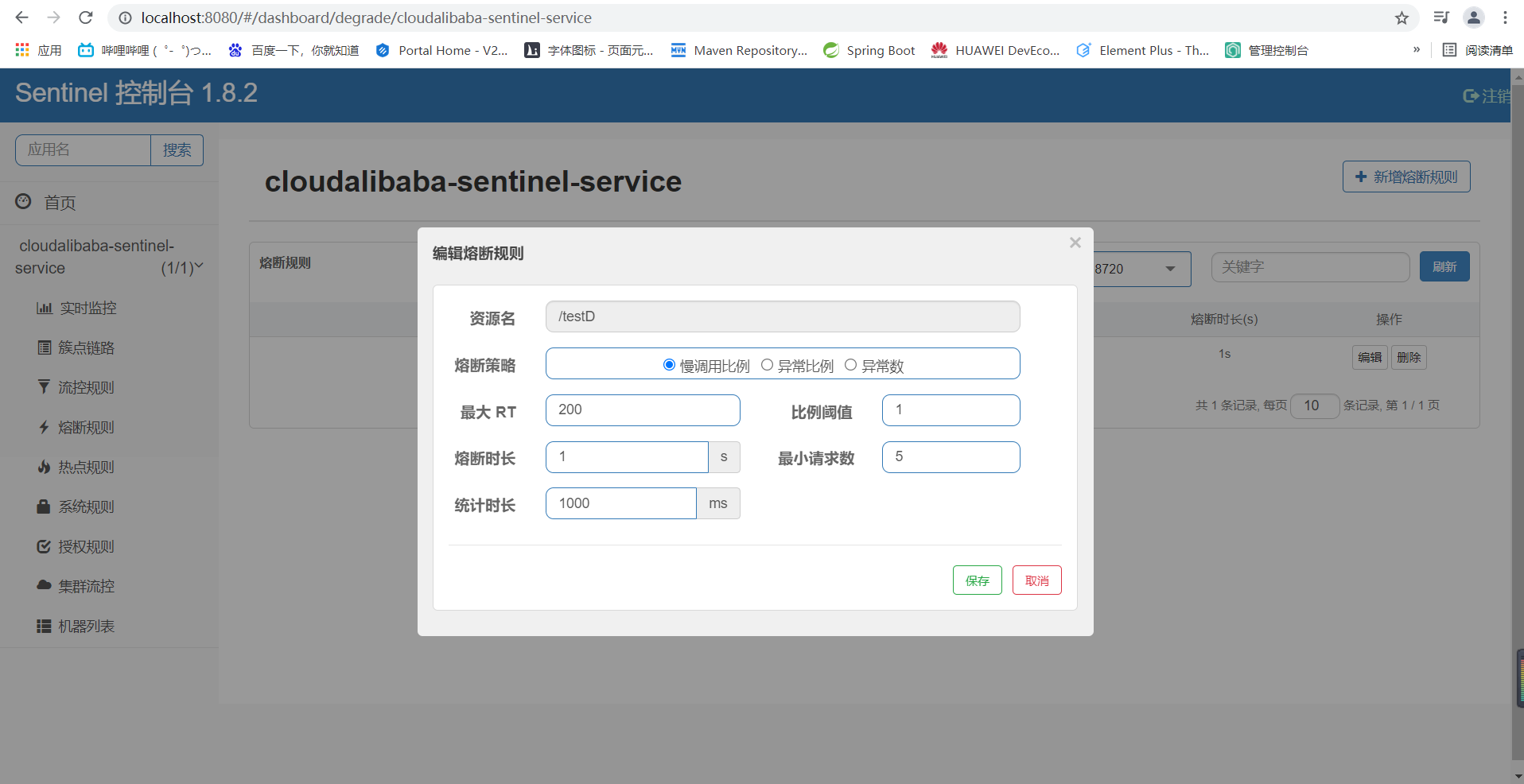The width and height of the screenshot is (1524, 784).
Task: Open the 流控规则 page
Action: [x=86, y=387]
